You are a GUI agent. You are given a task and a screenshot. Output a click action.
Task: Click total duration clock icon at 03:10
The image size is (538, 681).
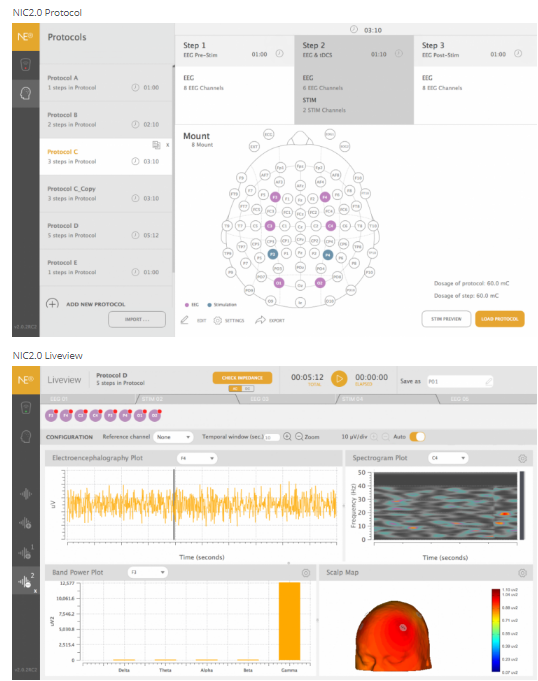point(354,29)
